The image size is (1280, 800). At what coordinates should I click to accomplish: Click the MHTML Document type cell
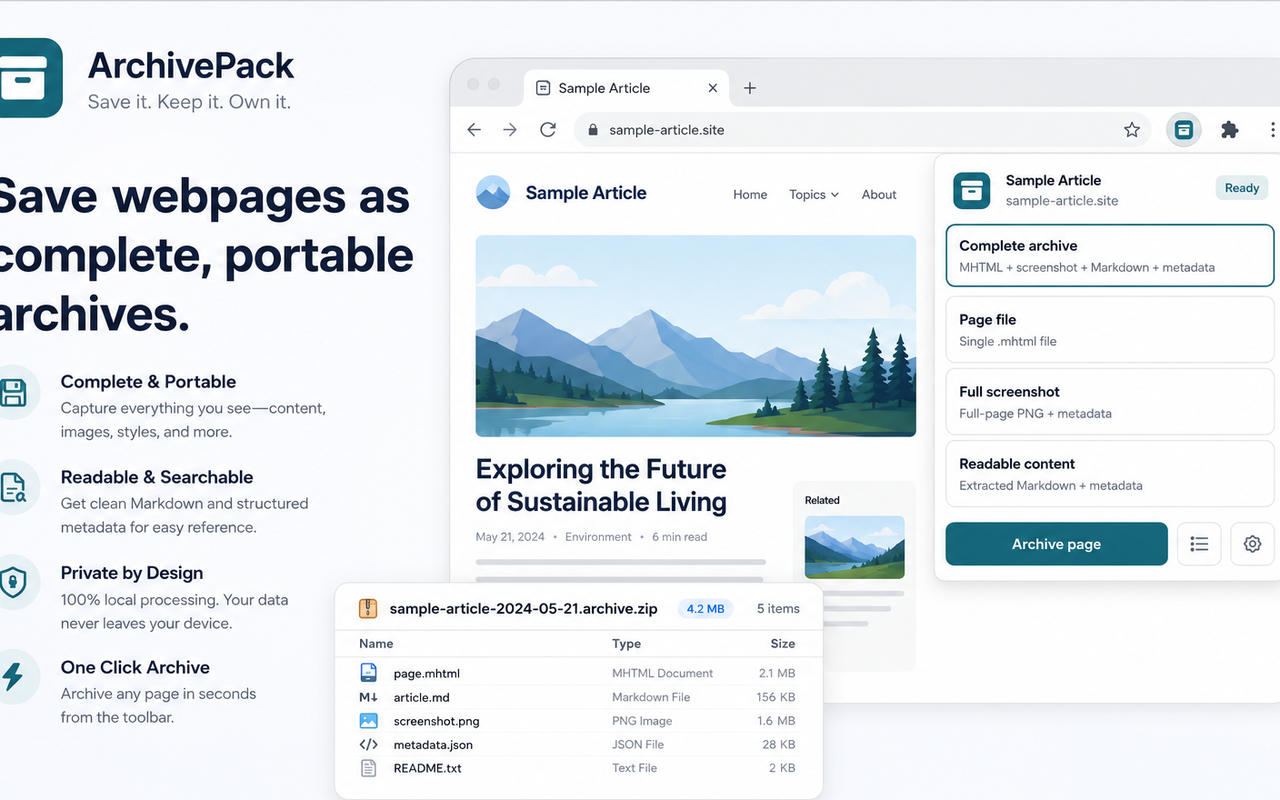tap(663, 673)
